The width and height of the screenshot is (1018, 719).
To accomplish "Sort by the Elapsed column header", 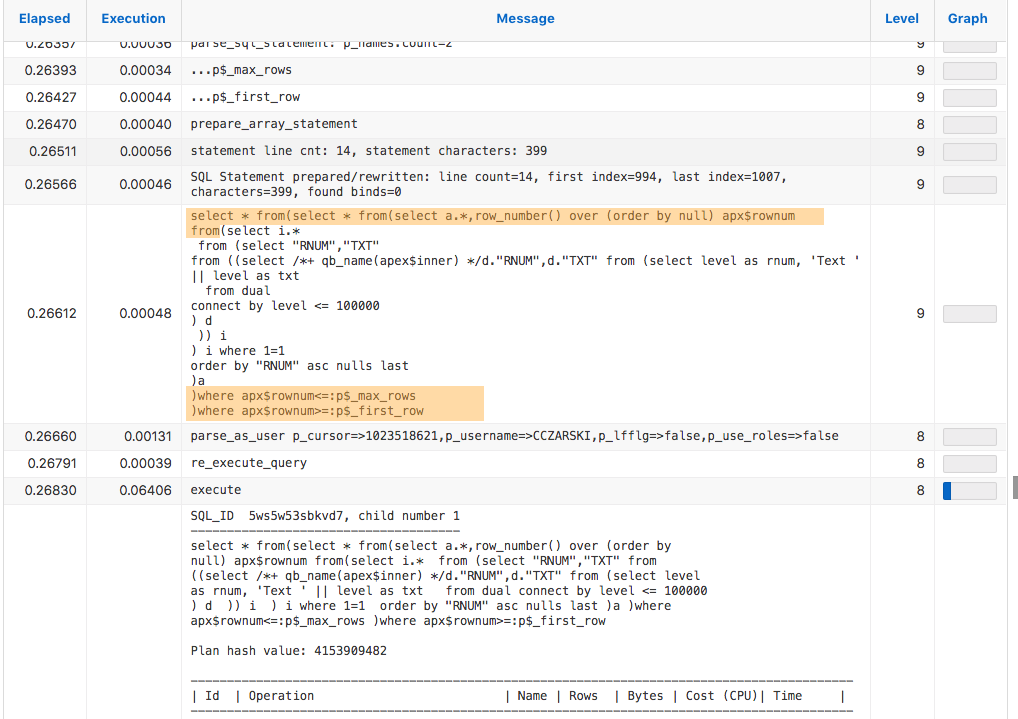I will 44,19.
